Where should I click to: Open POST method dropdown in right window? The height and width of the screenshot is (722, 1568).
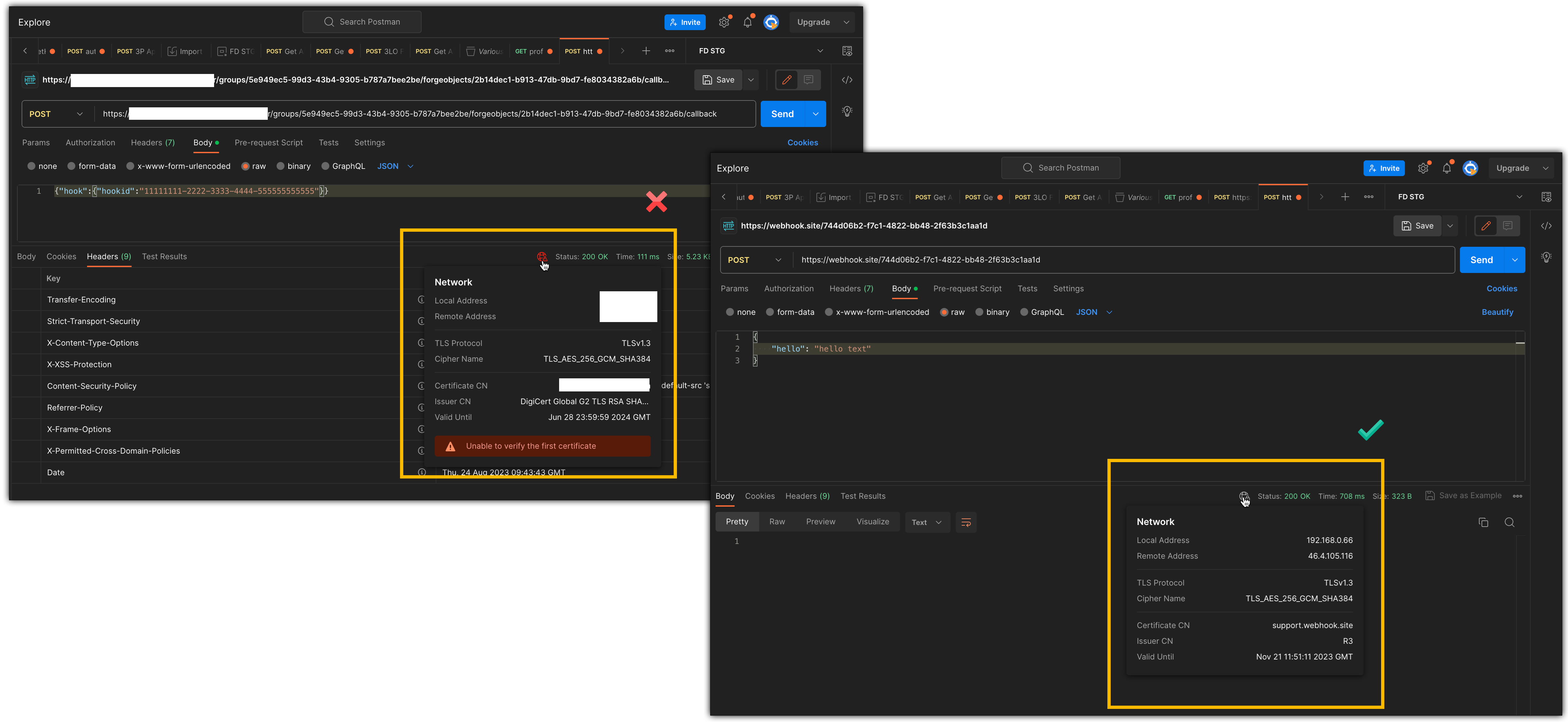click(756, 260)
